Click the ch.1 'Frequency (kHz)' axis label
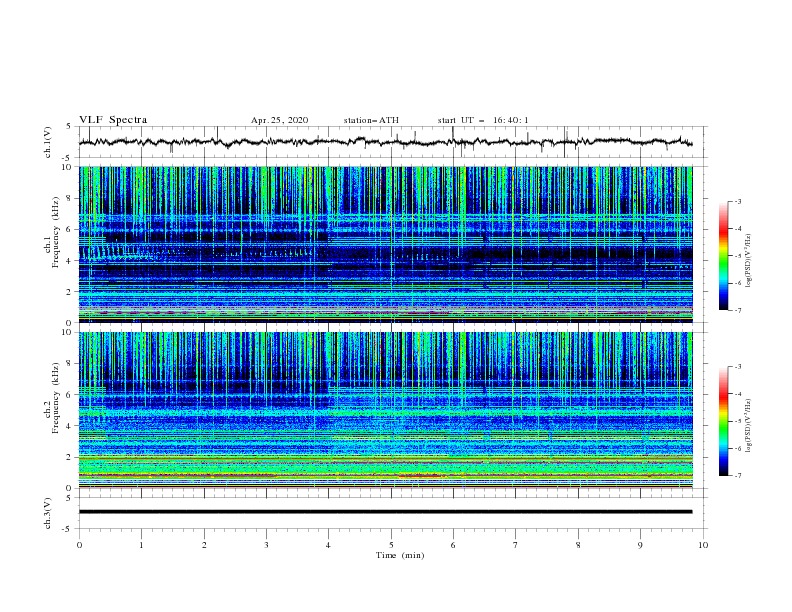Viewport: 792px width, 612px height. (56, 233)
